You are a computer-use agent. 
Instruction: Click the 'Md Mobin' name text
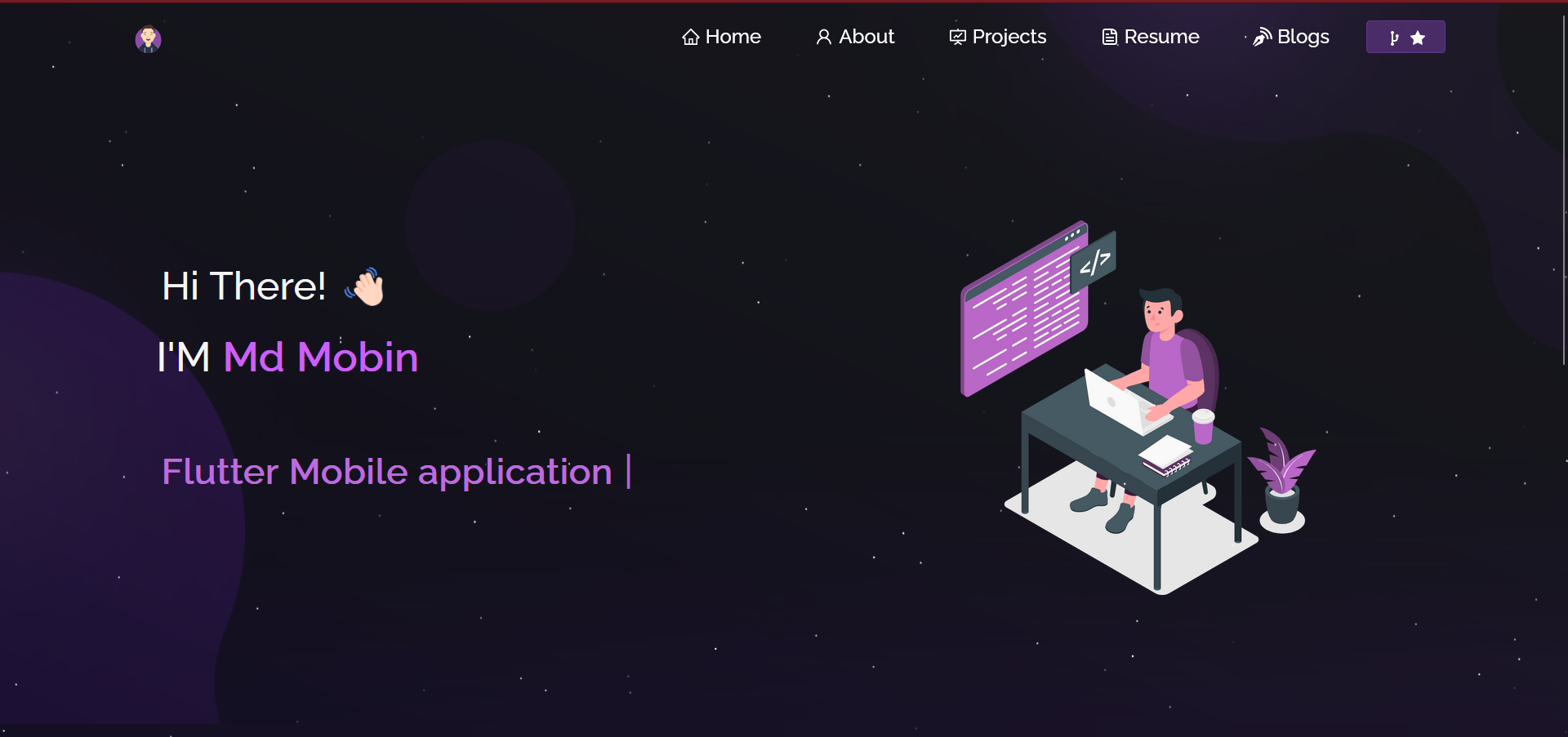coord(320,357)
